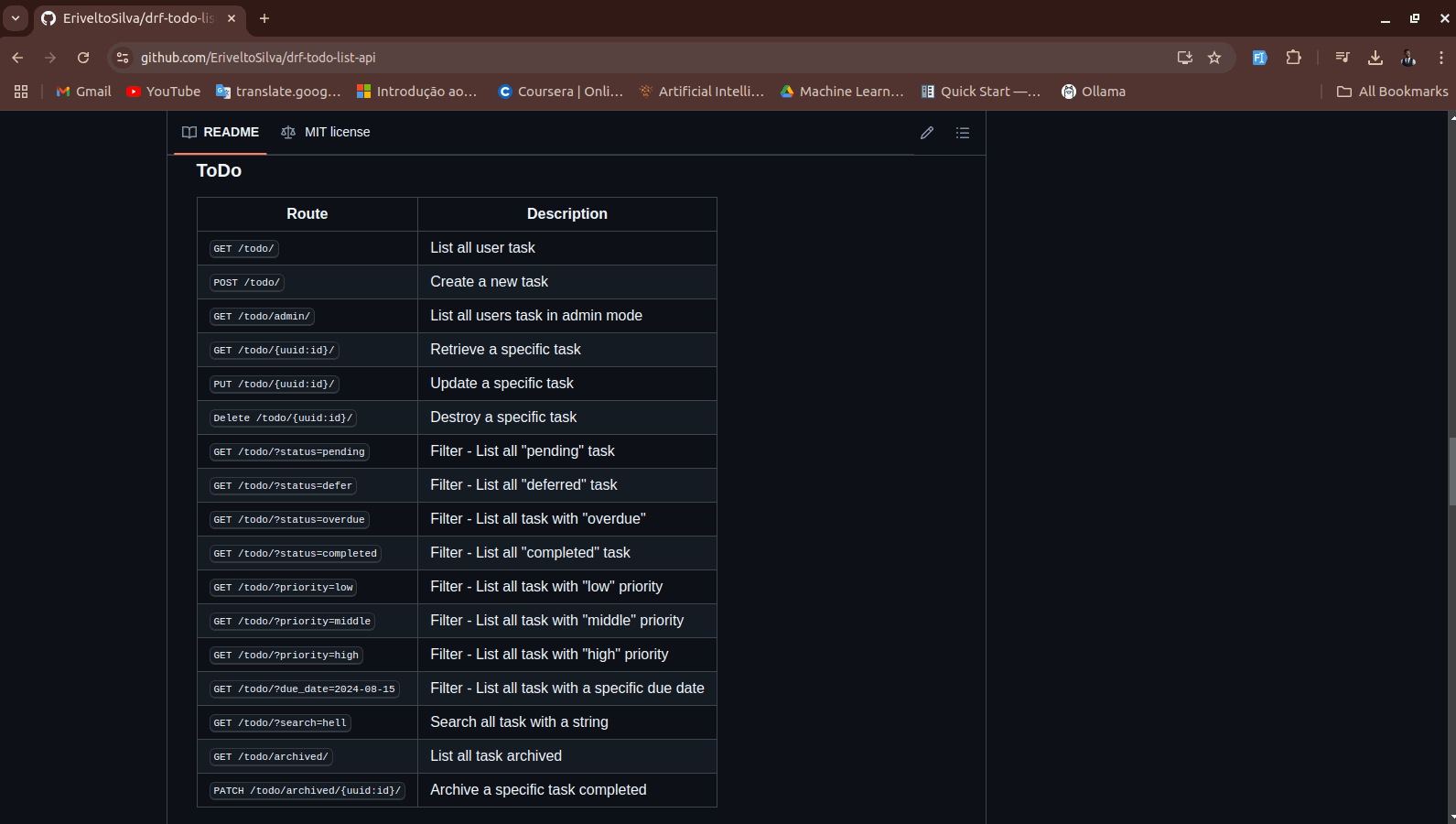Open YouTube bookmark
The width and height of the screenshot is (1456, 824).
(163, 92)
